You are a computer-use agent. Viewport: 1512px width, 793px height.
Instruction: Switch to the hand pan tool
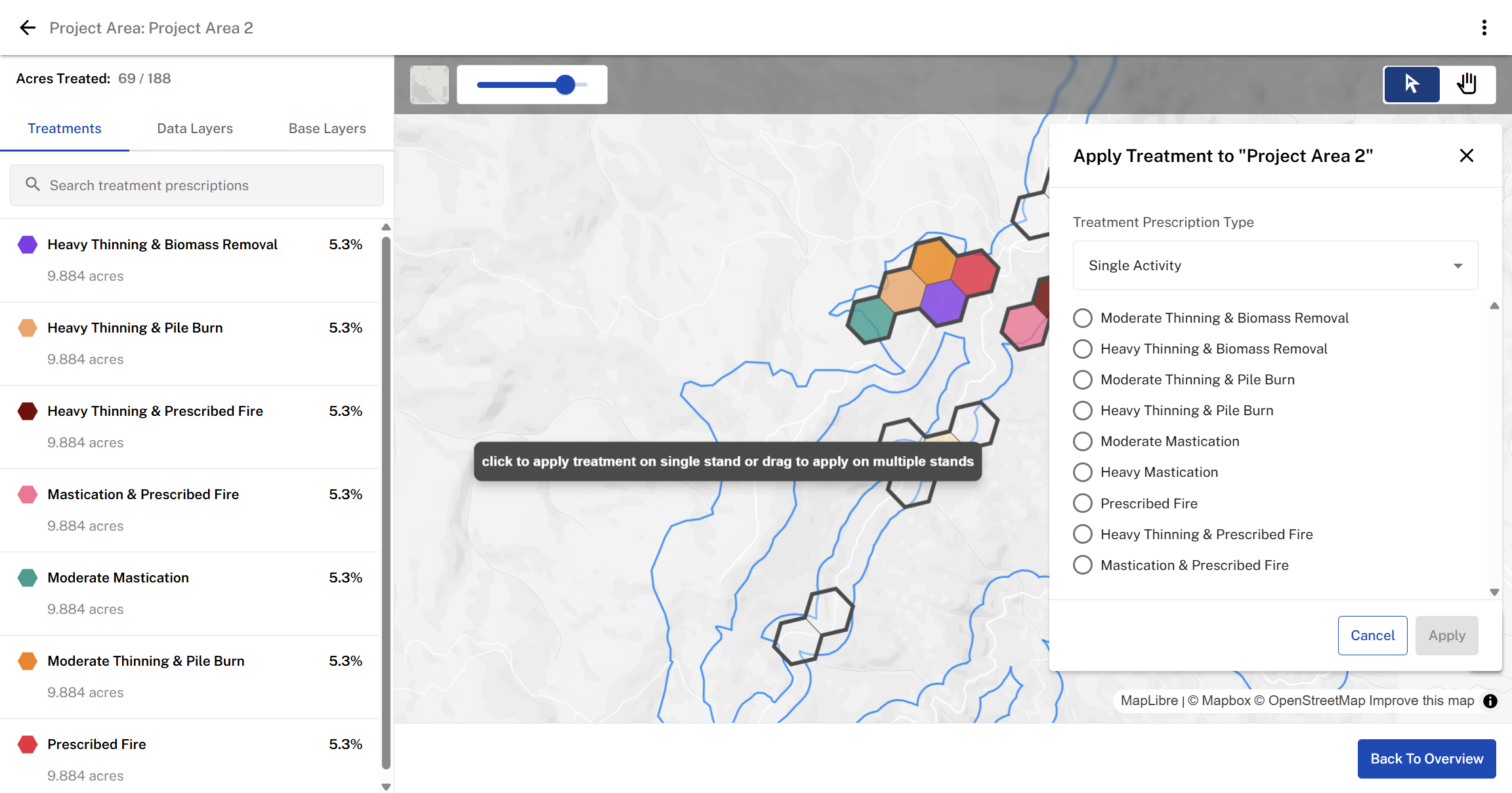1467,84
